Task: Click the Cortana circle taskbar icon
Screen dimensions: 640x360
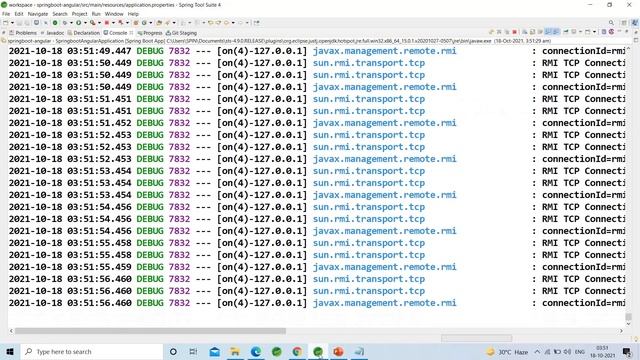Action: tap(173, 351)
